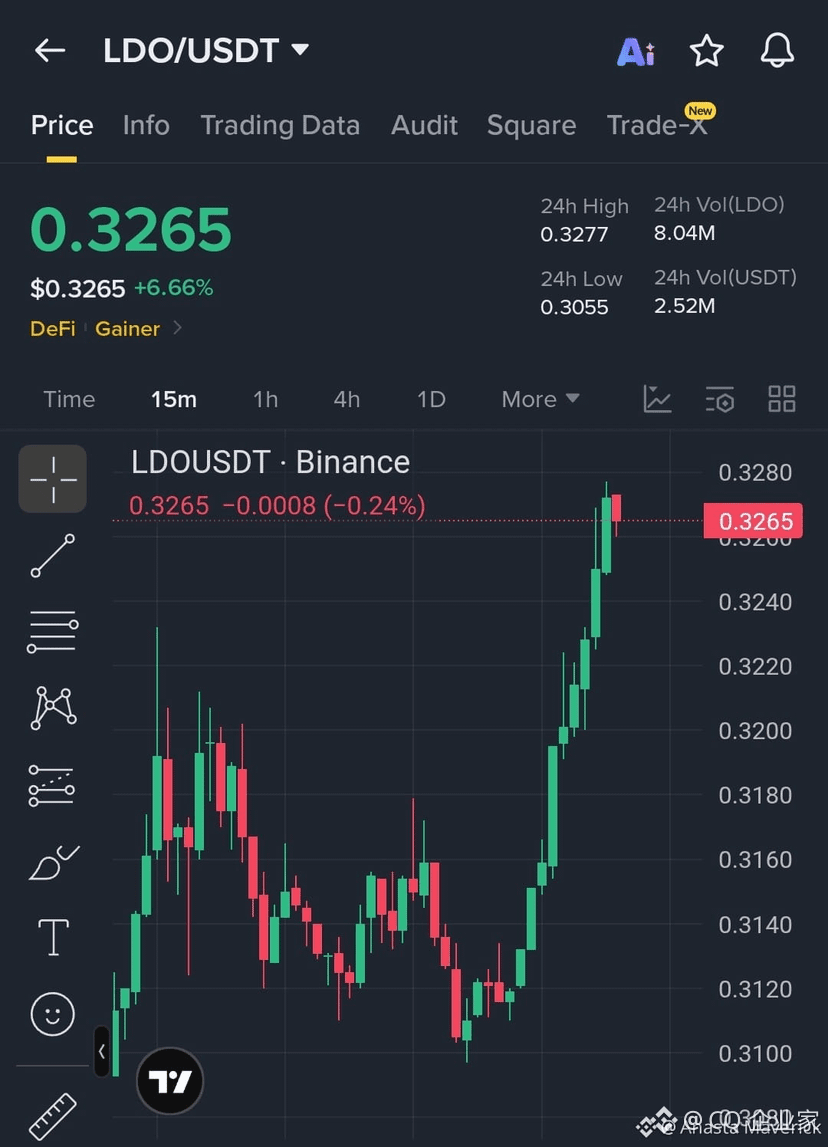Tap the LDOUSDT · Binance chart title
Image resolution: width=828 pixels, height=1147 pixels.
pos(271,462)
